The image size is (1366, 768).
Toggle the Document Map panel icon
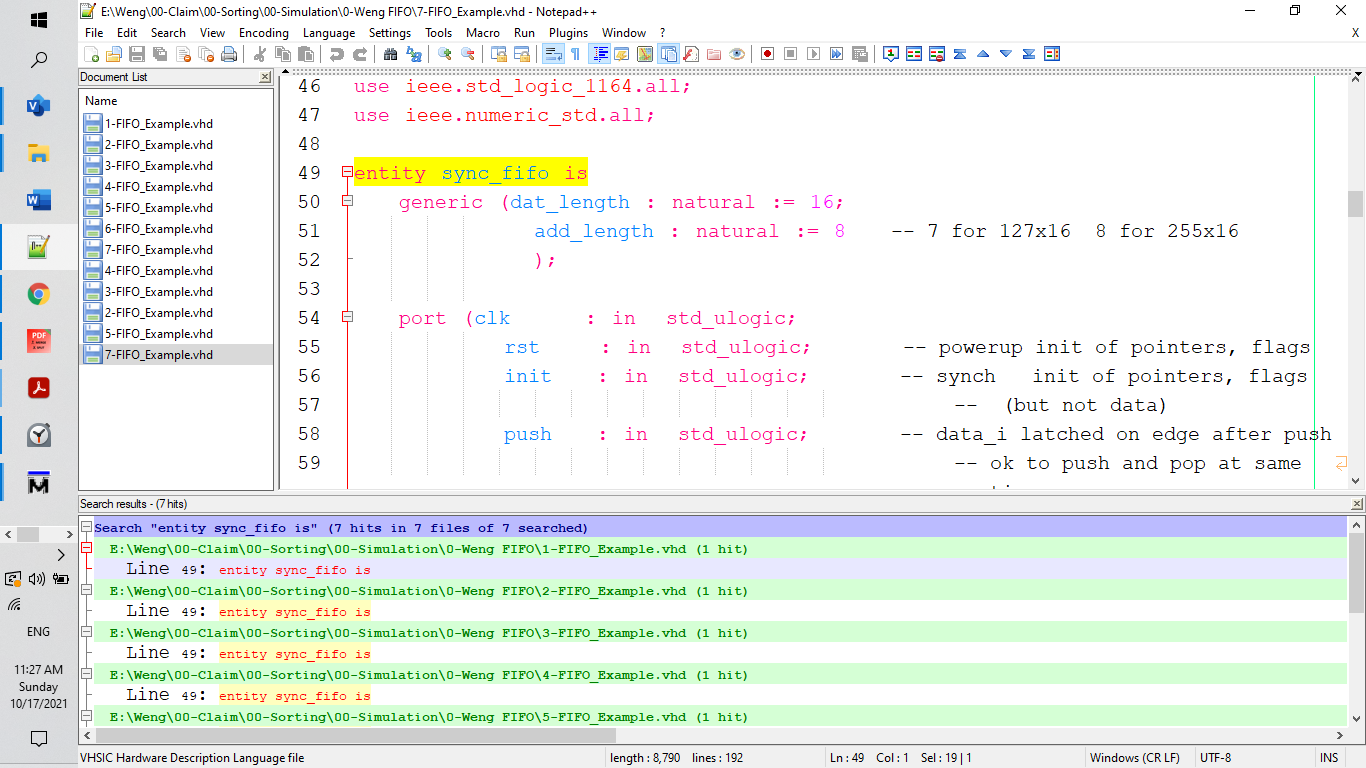(x=644, y=54)
